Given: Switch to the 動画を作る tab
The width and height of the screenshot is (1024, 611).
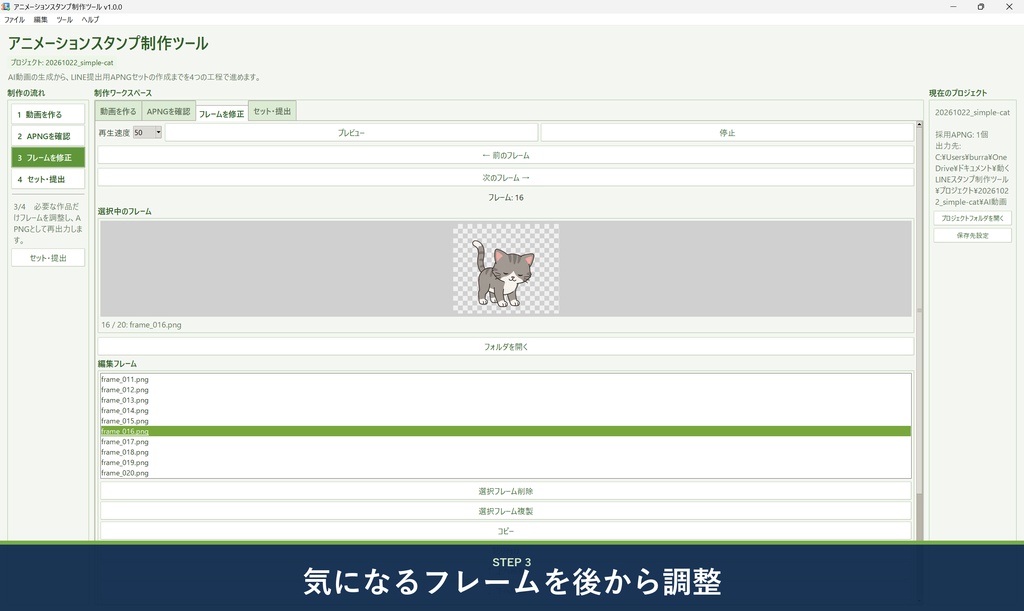Looking at the screenshot, I should [118, 112].
